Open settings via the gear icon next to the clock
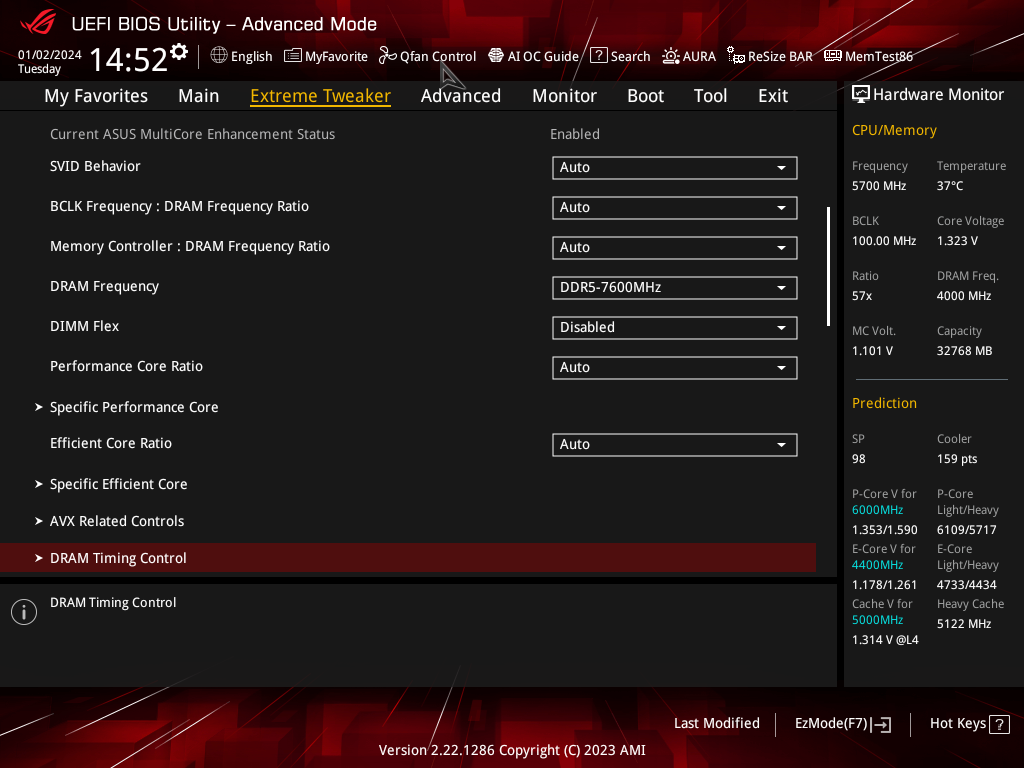 pyautogui.click(x=179, y=52)
